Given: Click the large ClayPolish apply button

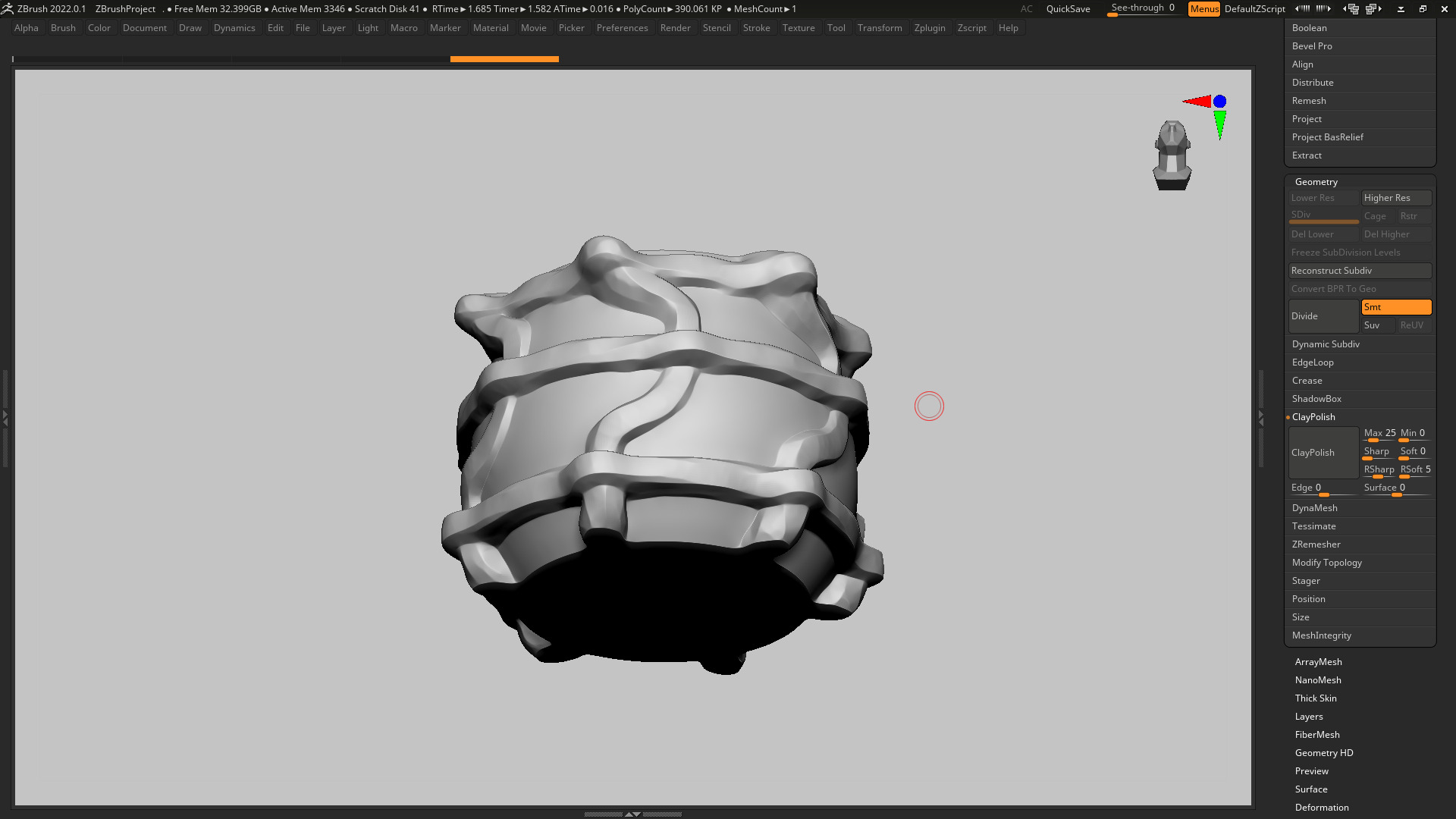Looking at the screenshot, I should coord(1323,453).
